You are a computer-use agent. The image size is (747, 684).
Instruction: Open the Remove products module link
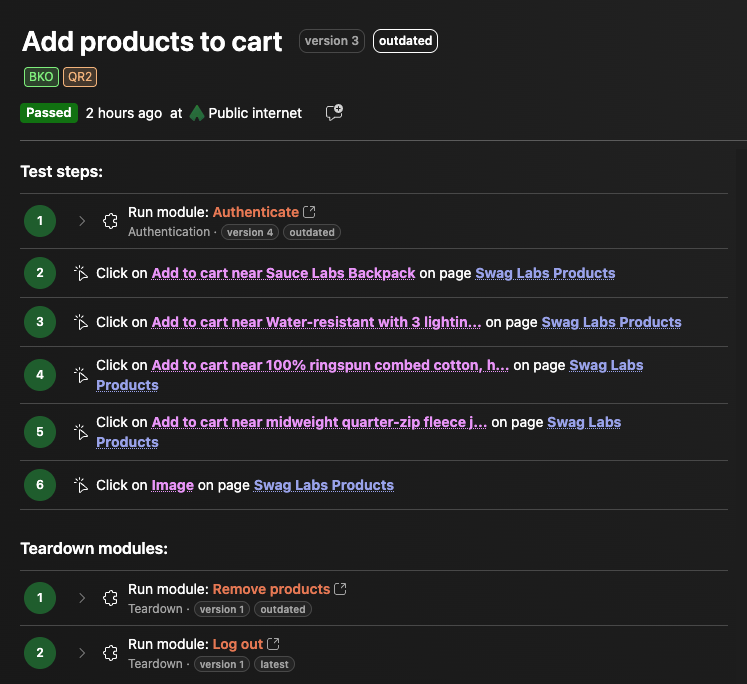(271, 589)
